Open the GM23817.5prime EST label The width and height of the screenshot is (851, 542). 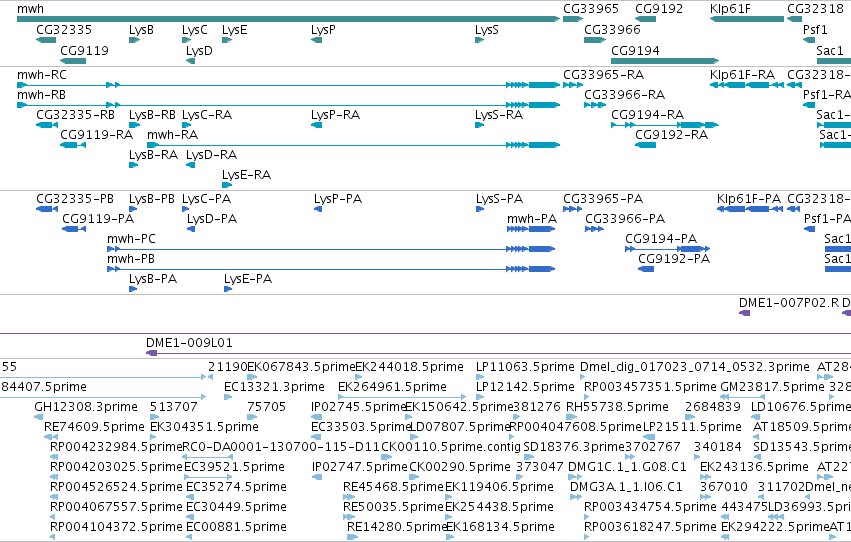(x=772, y=387)
